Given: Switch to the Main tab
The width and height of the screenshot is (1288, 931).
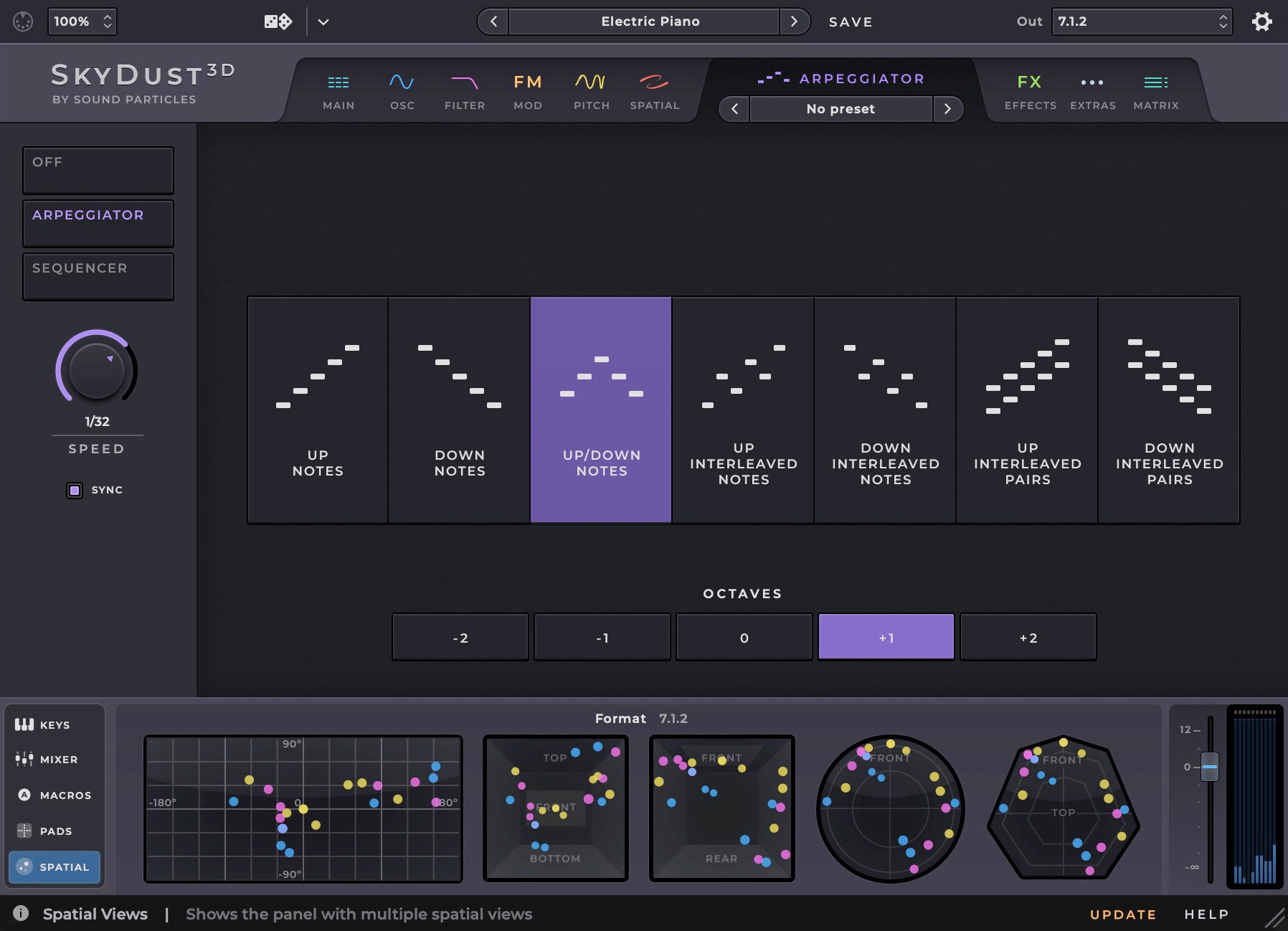Looking at the screenshot, I should (x=338, y=90).
